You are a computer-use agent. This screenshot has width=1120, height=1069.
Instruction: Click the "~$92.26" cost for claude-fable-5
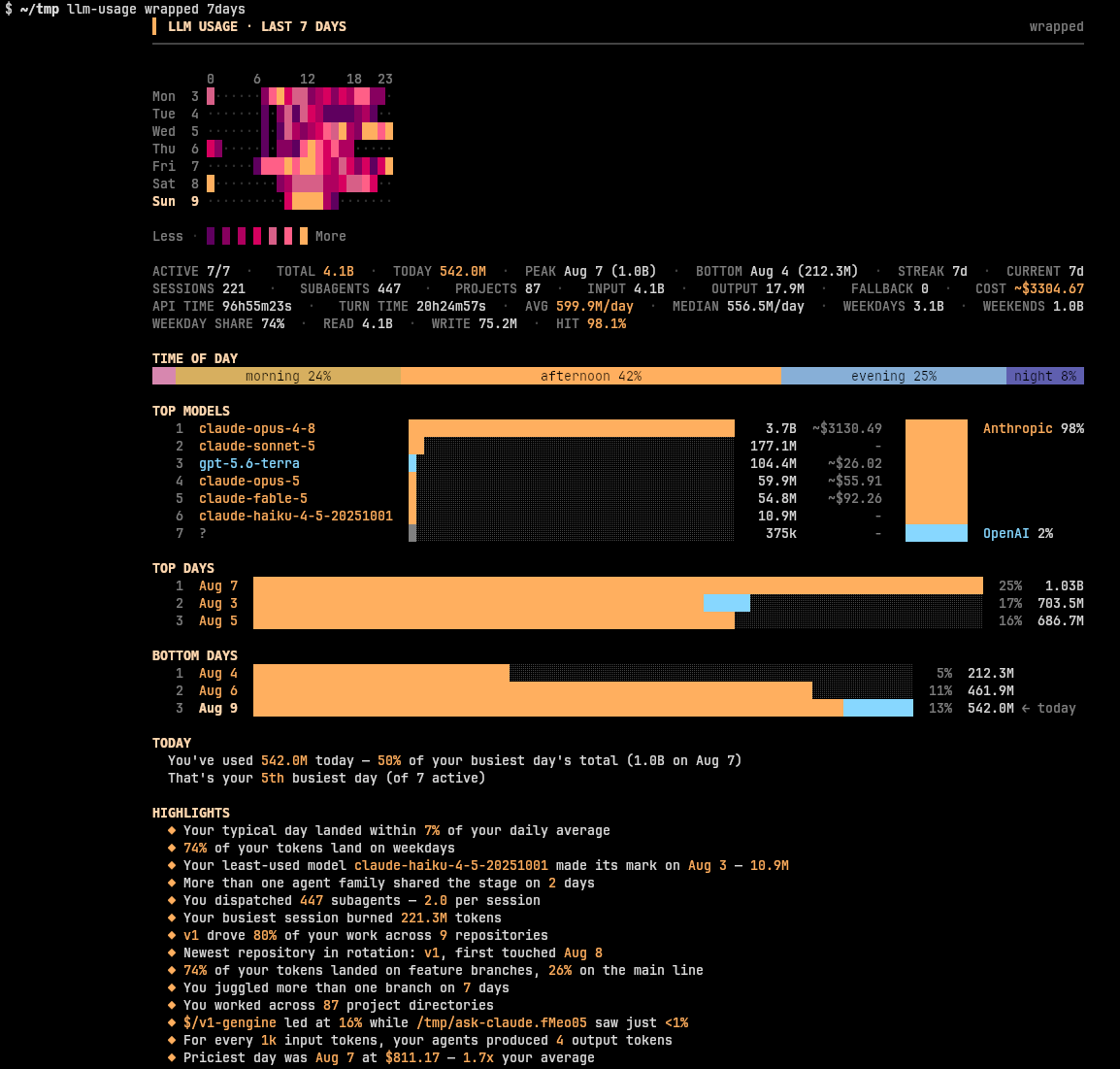click(855, 498)
